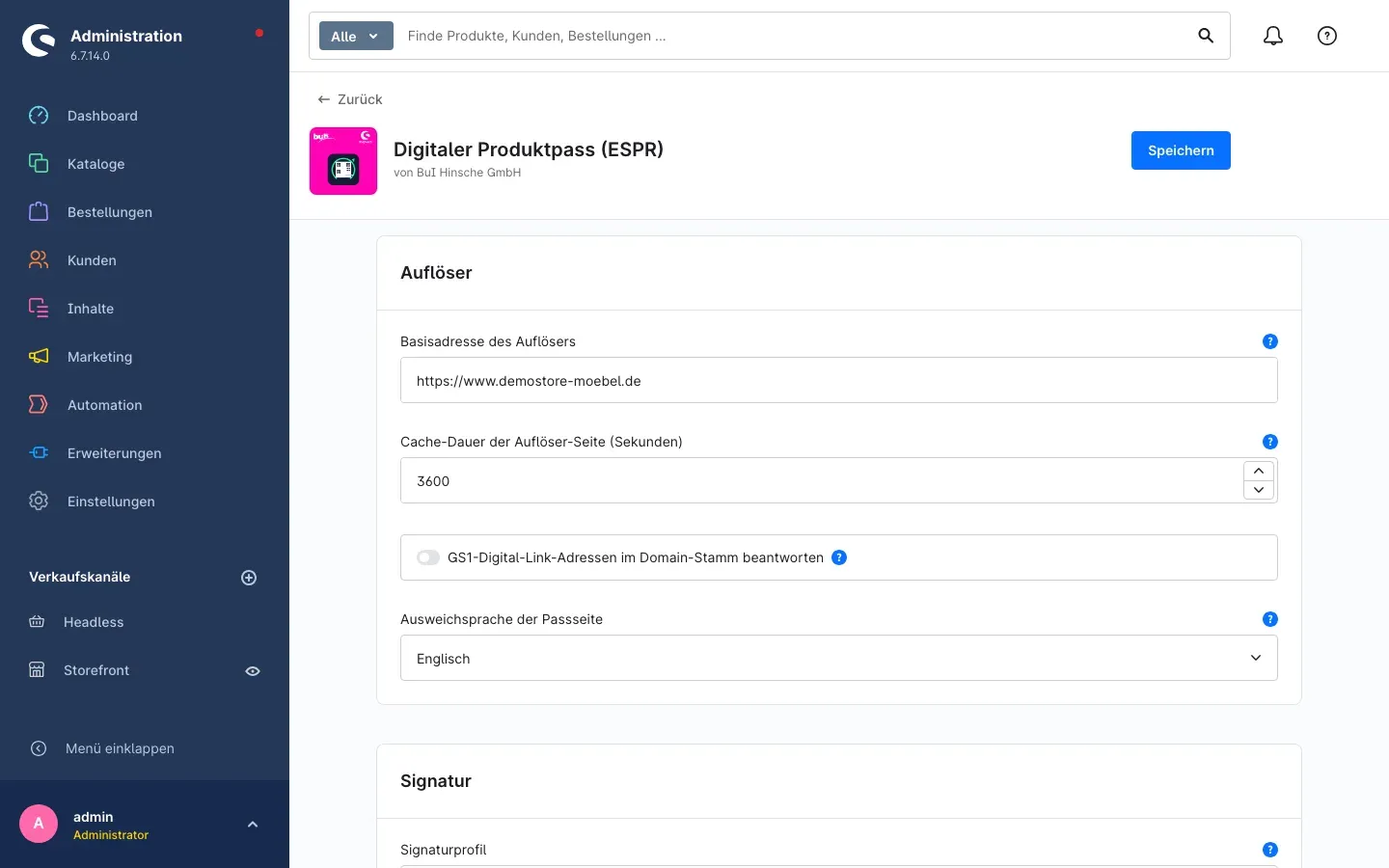Show help for Ausweichsprache der Passseite
This screenshot has height=868, width=1389.
[x=1270, y=619]
